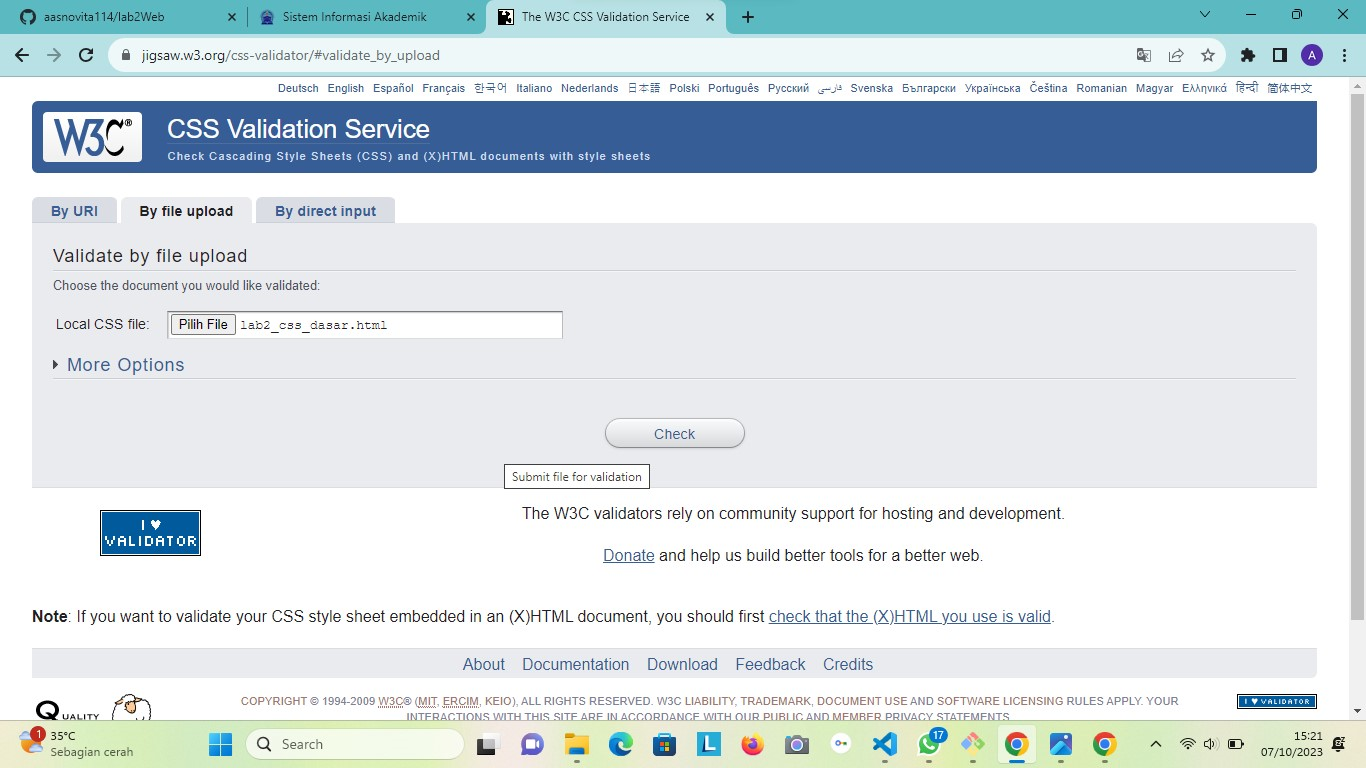Open the Extensions puzzle icon
The width and height of the screenshot is (1366, 768).
[1247, 56]
